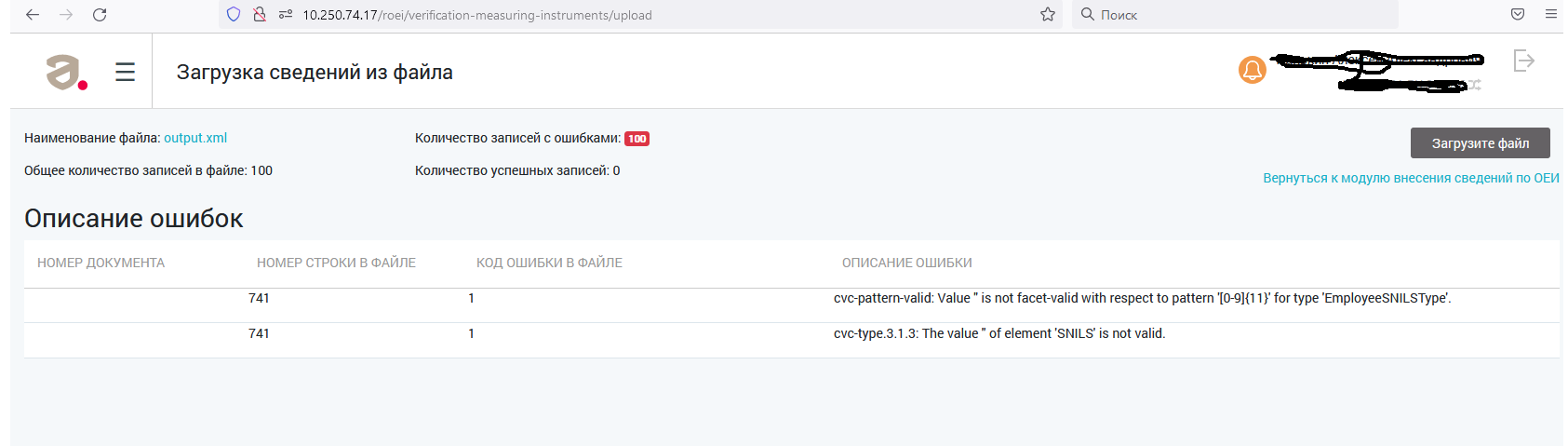Focus the Поиск search field
Image resolution: width=1568 pixels, height=446 pixels.
pos(1238,15)
